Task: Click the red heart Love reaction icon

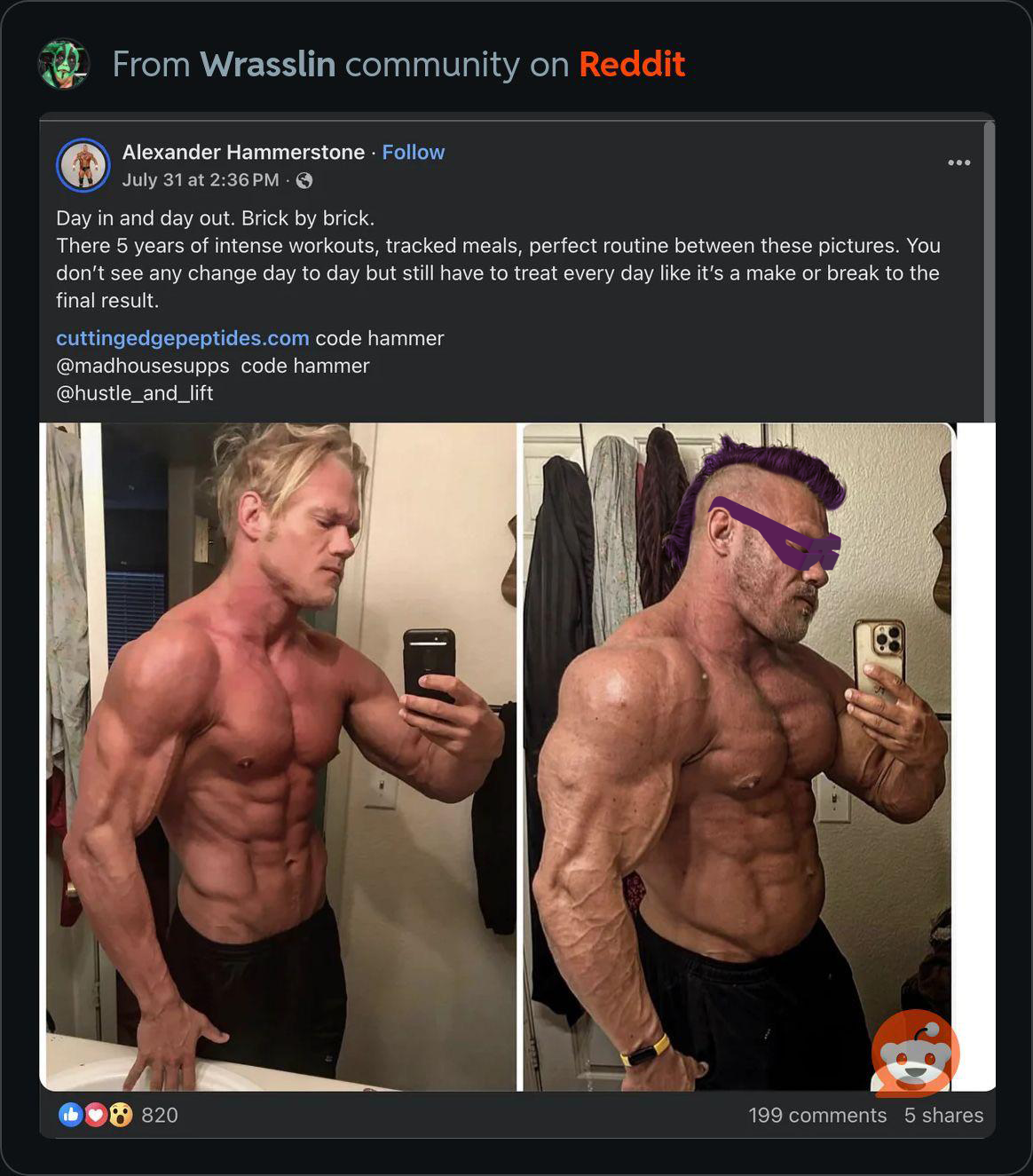Action: (96, 1115)
